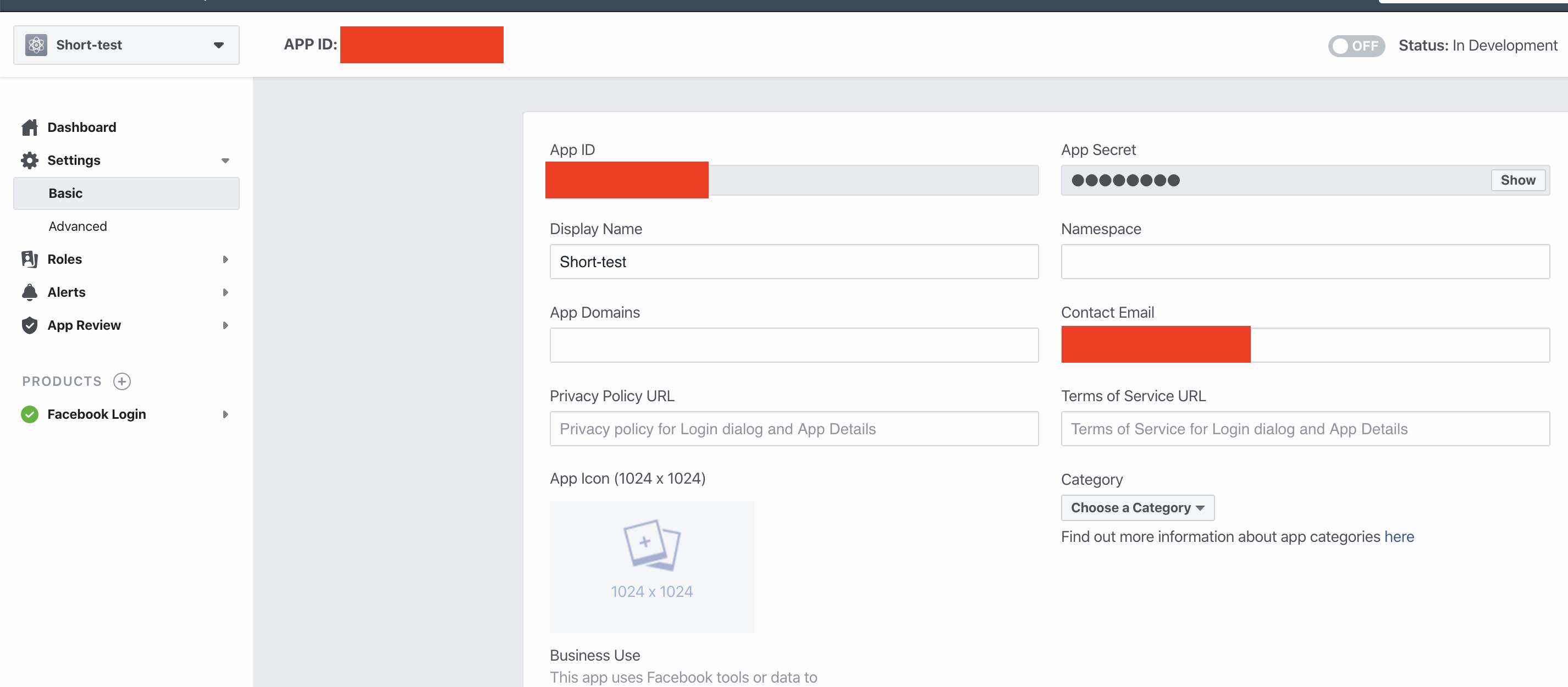Toggle the app status OFF switch
Image resolution: width=1568 pixels, height=687 pixels.
click(x=1356, y=46)
